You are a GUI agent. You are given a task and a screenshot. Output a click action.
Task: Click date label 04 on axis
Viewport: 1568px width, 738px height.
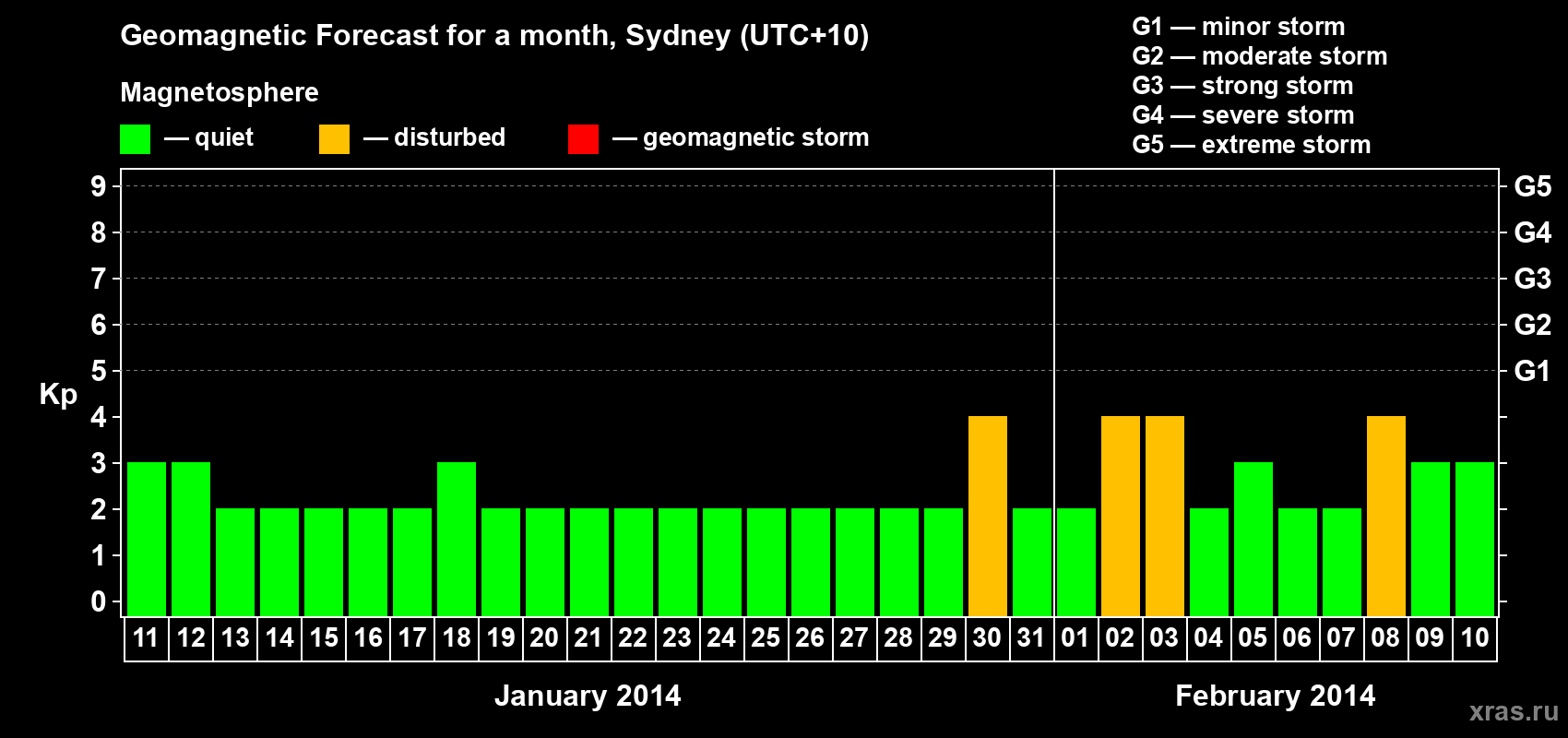(x=1208, y=637)
